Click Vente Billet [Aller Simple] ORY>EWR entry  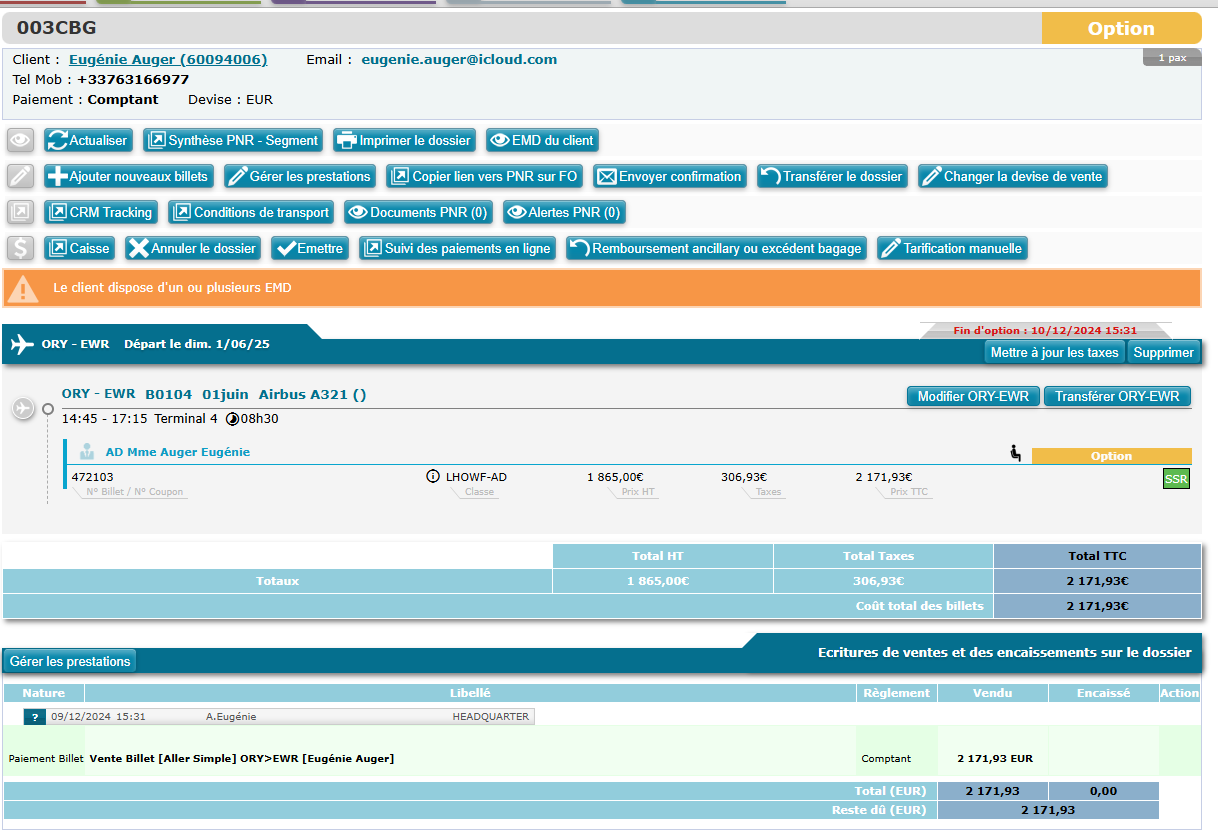click(242, 759)
